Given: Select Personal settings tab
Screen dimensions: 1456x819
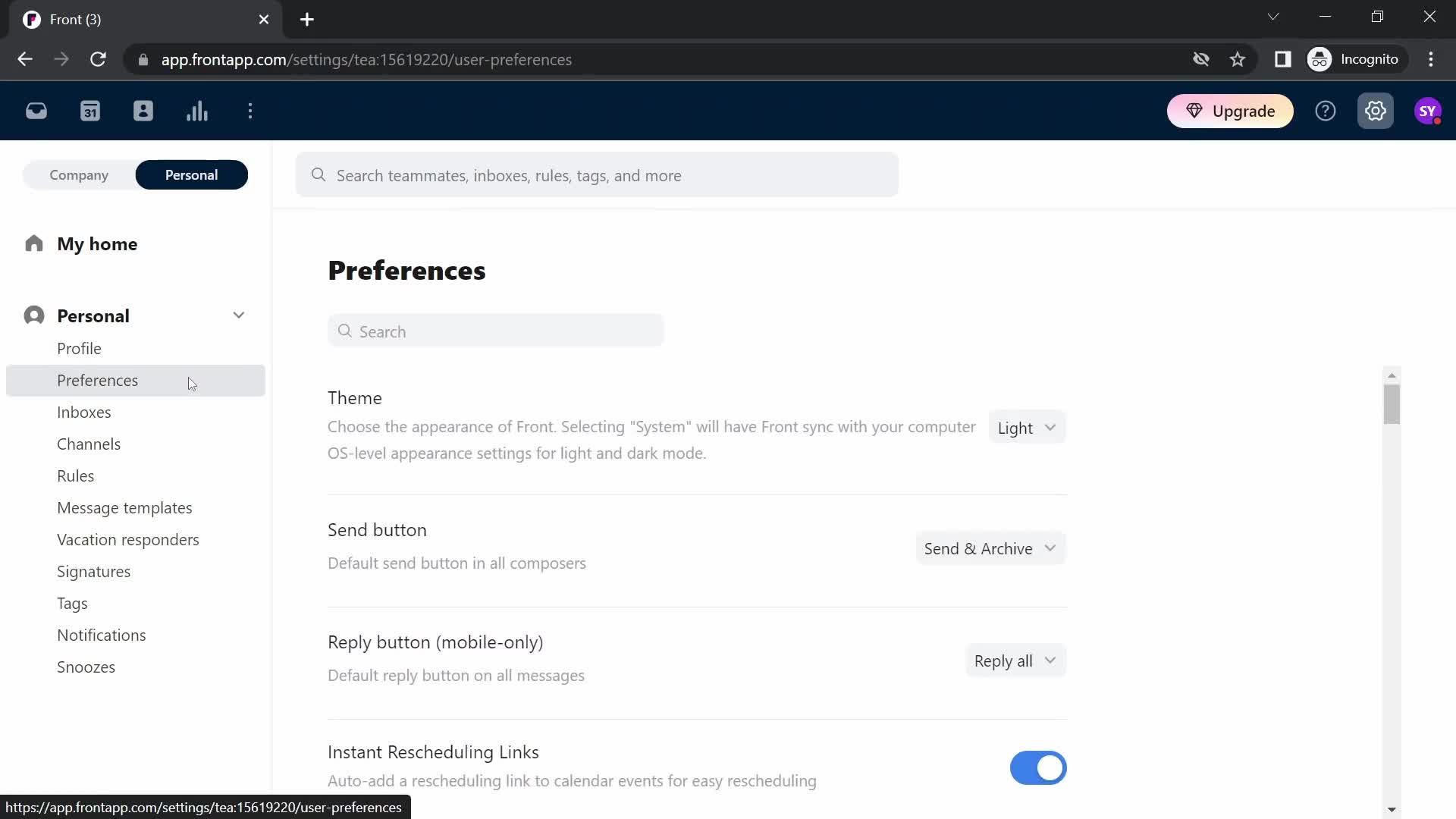Looking at the screenshot, I should point(191,175).
